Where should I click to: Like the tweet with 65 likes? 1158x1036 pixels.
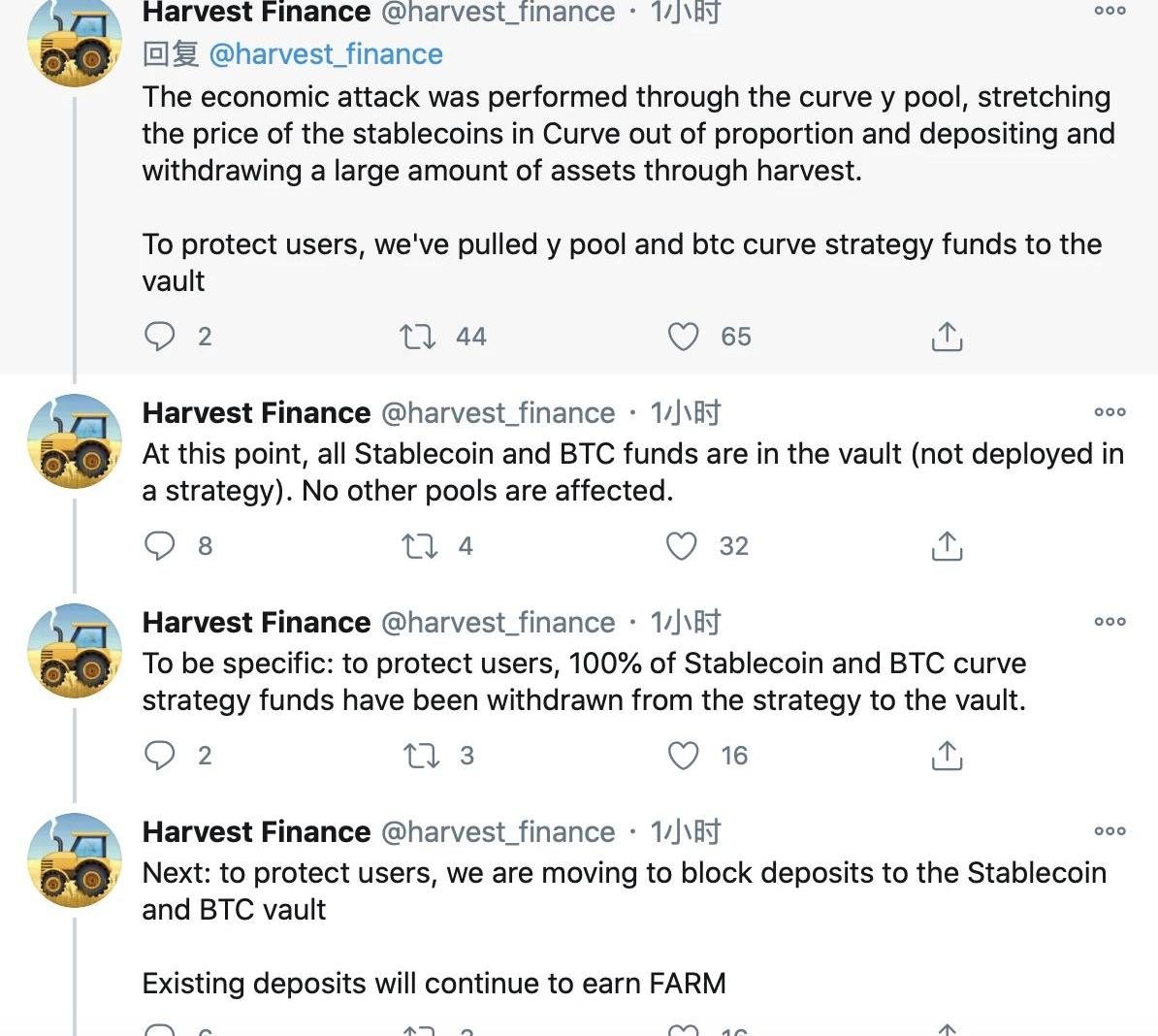coord(683,337)
